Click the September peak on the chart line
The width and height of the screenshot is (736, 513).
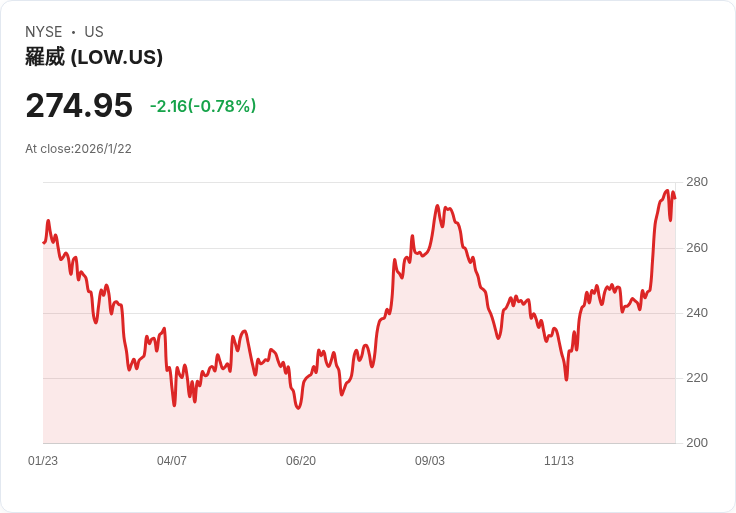click(437, 206)
